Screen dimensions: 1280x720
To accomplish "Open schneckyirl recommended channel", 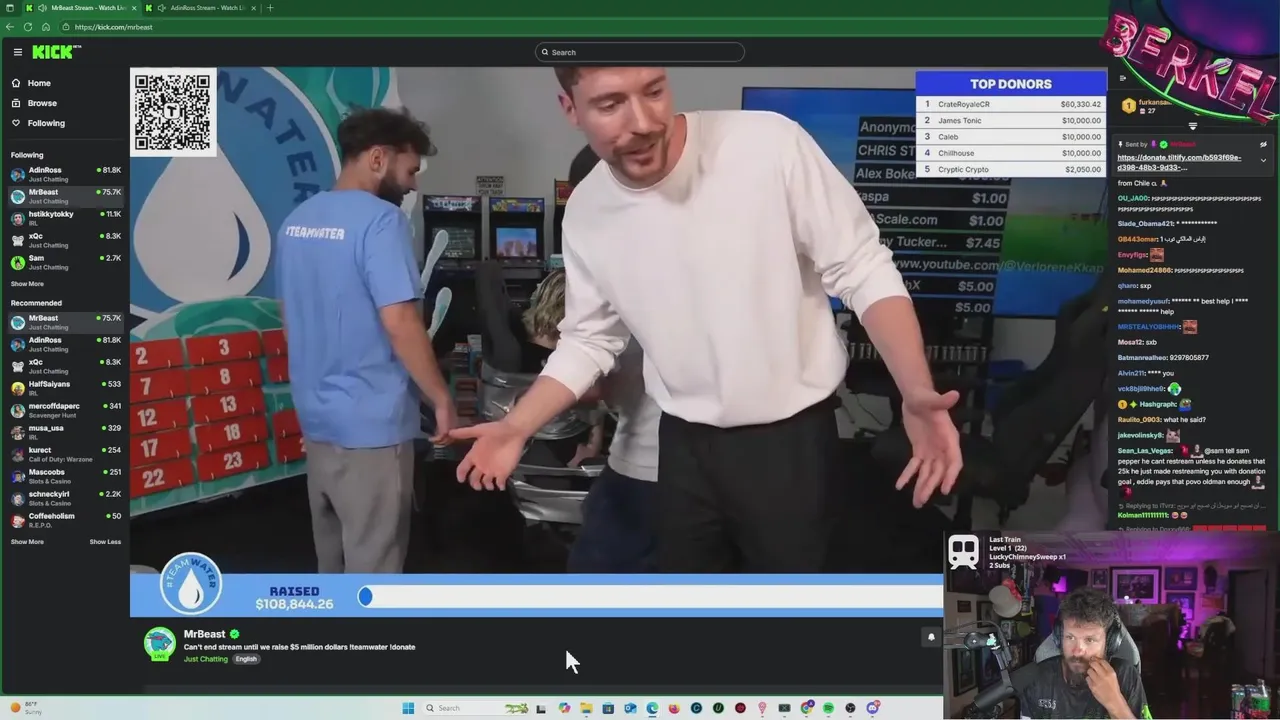I will coord(65,498).
